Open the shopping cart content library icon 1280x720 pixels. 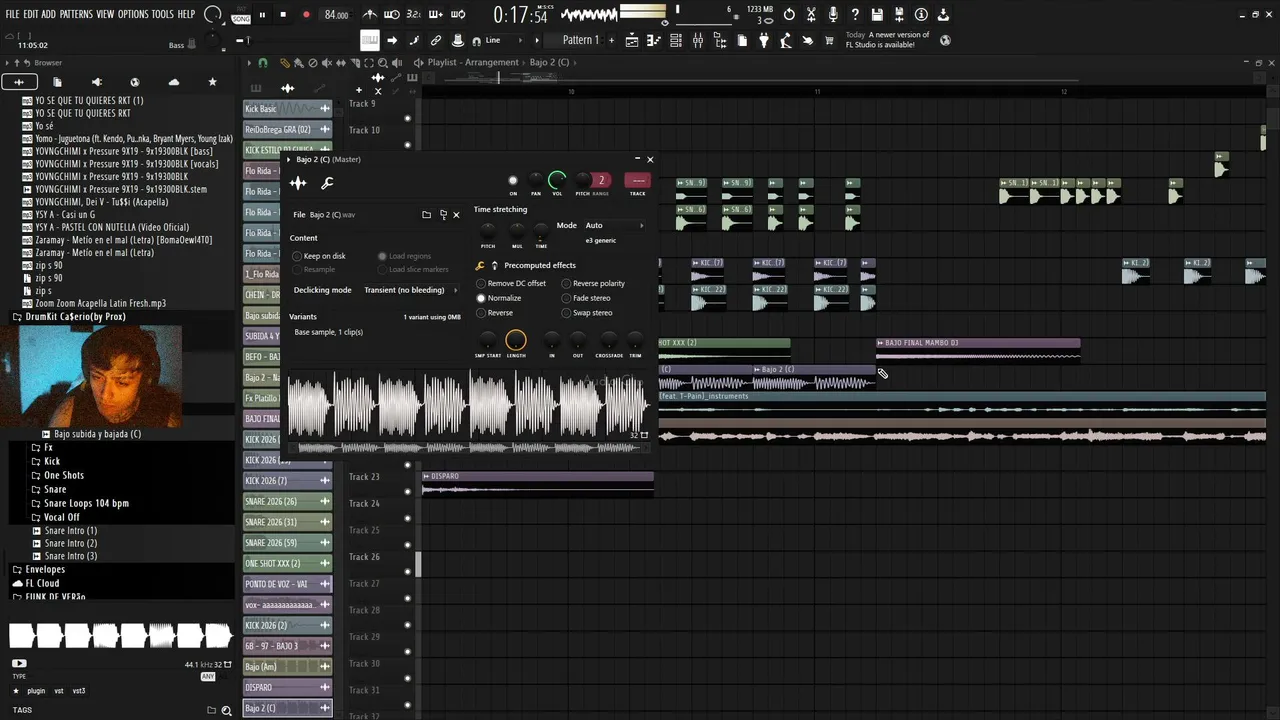click(x=829, y=41)
